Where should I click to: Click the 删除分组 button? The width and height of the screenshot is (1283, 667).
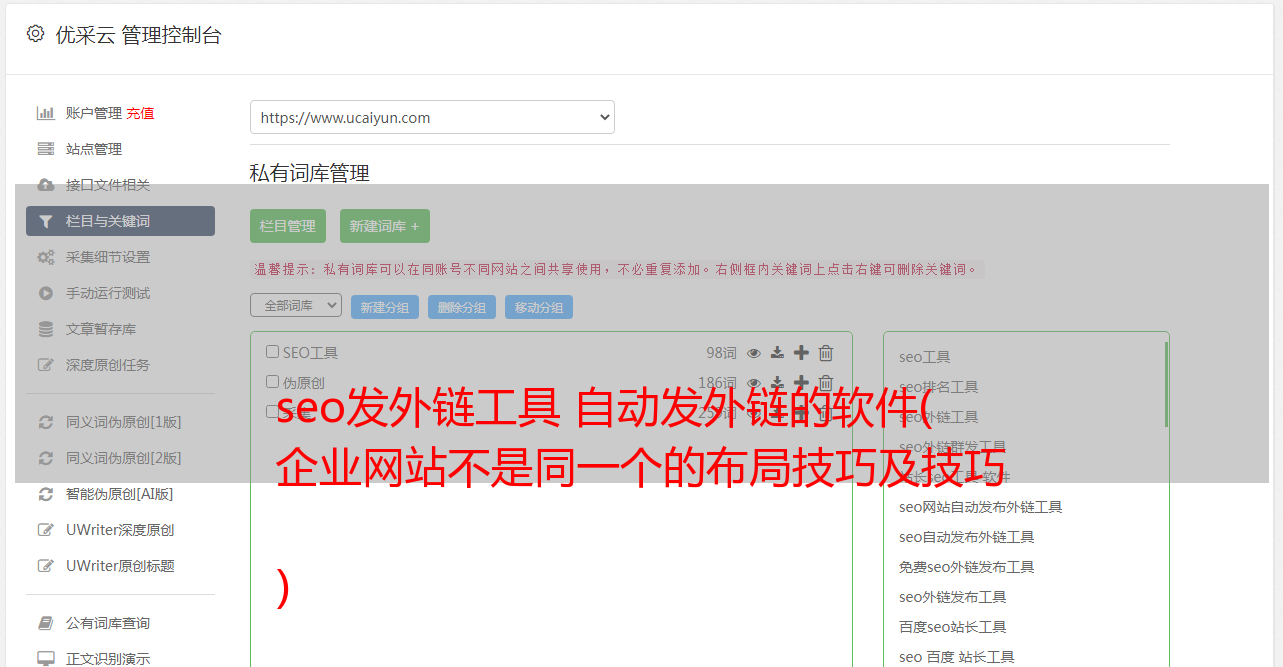click(462, 307)
